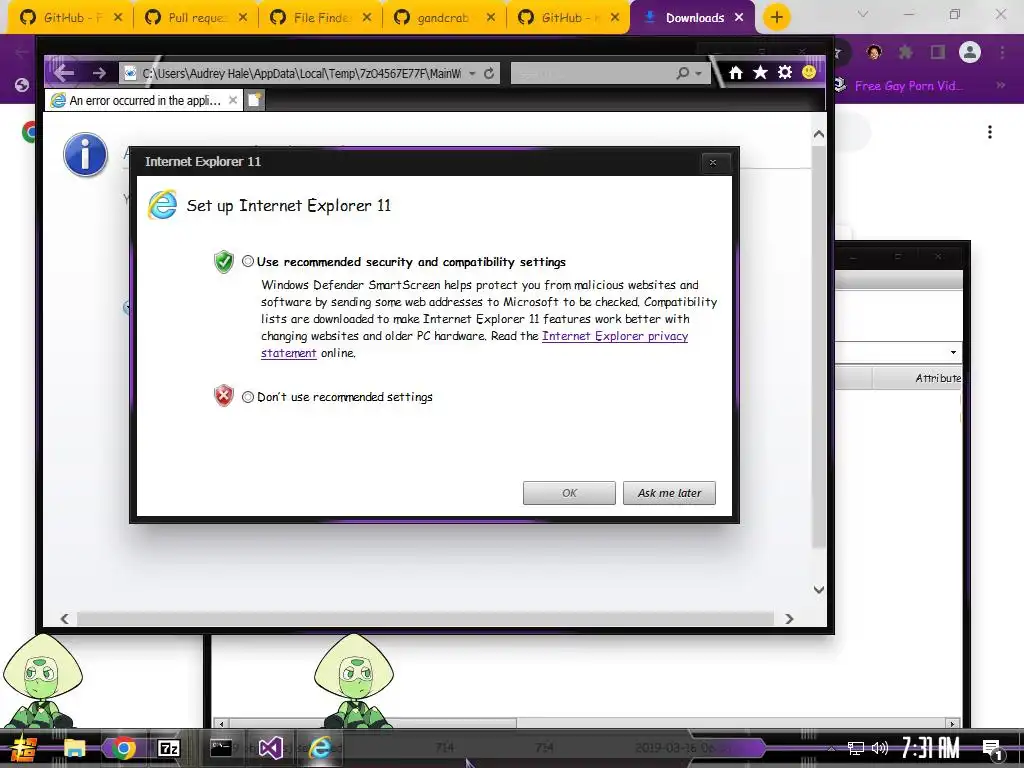Click volume speaker icon in system tray

879,748
